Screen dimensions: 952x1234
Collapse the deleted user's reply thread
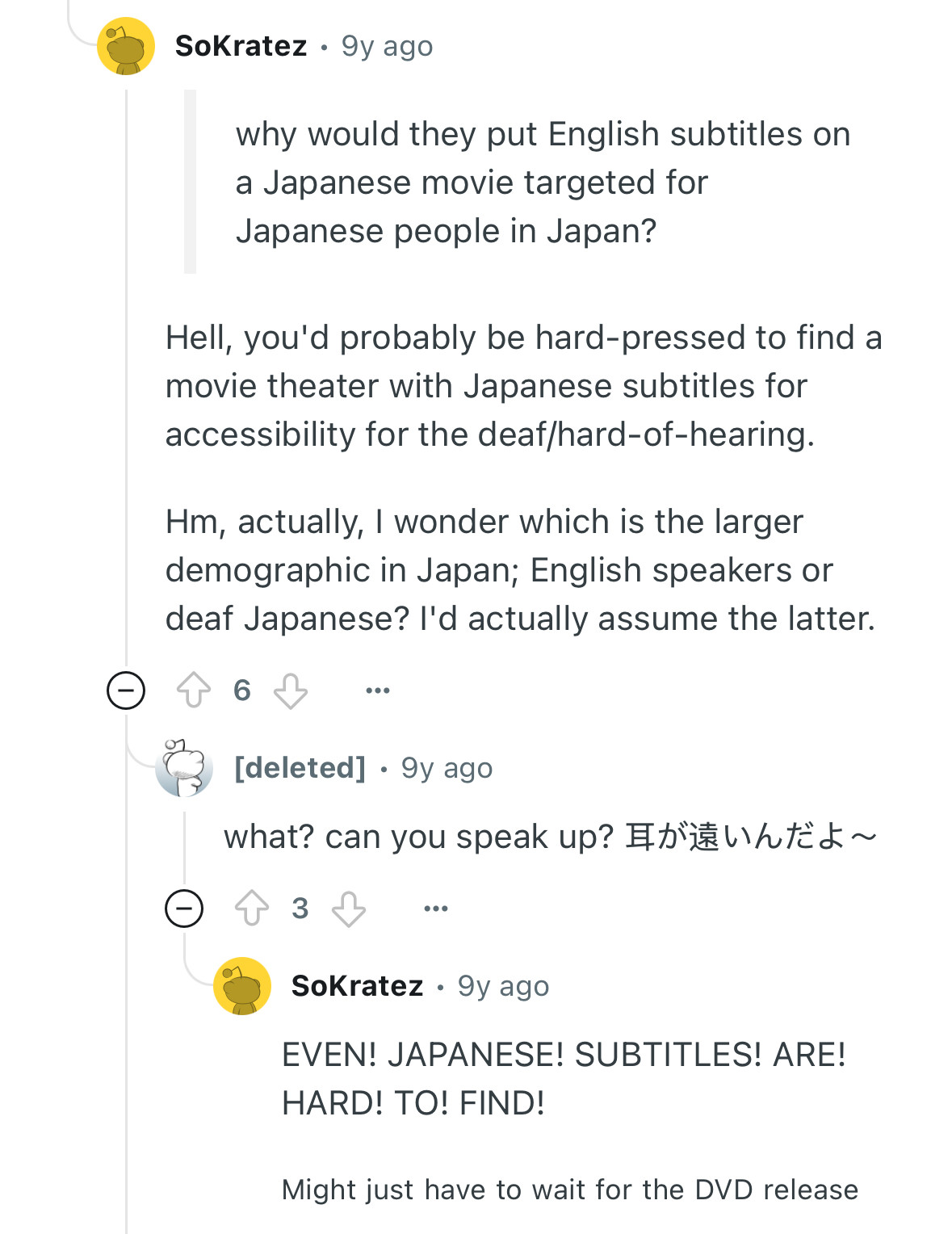[x=184, y=909]
